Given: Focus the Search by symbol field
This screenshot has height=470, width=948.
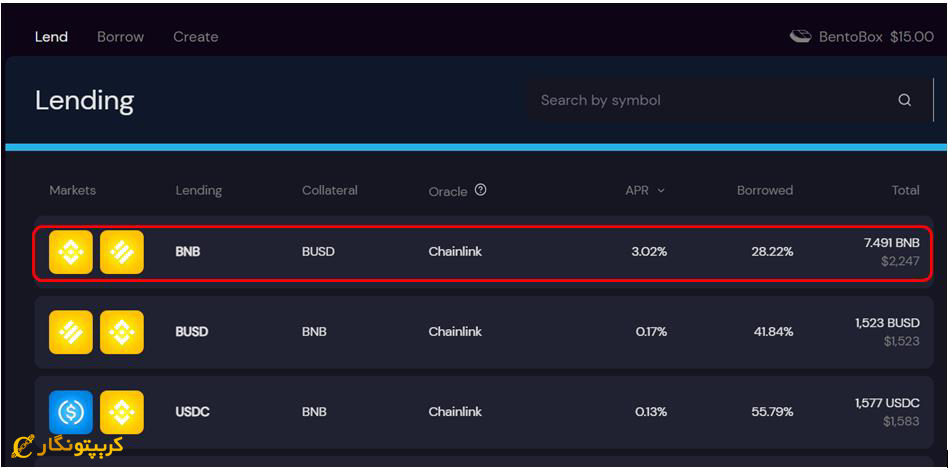Looking at the screenshot, I should [726, 100].
